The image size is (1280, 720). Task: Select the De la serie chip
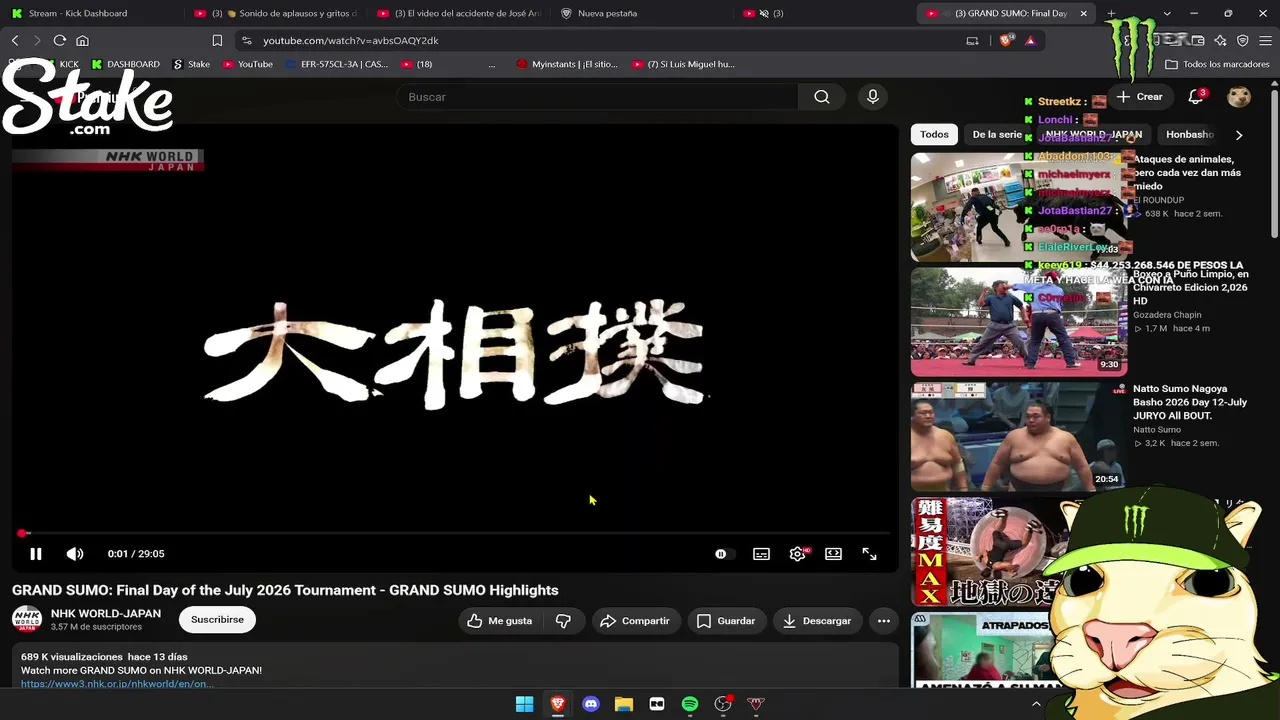coord(997,134)
